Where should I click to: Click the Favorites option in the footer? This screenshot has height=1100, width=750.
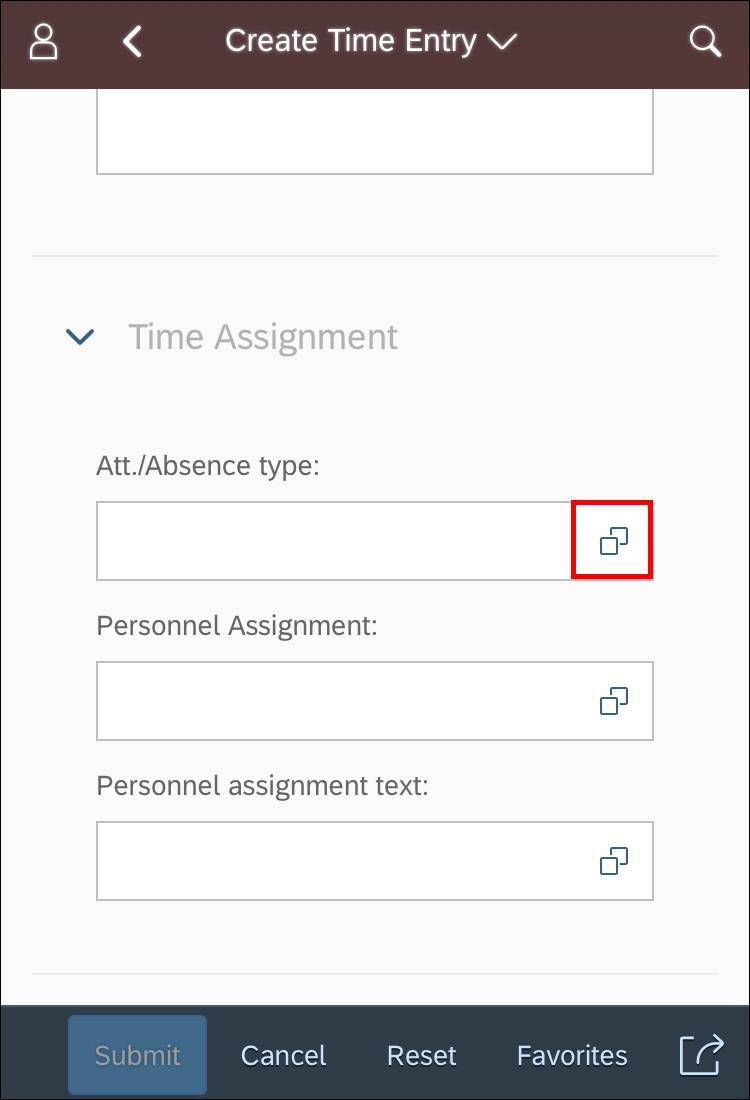pyautogui.click(x=571, y=1055)
